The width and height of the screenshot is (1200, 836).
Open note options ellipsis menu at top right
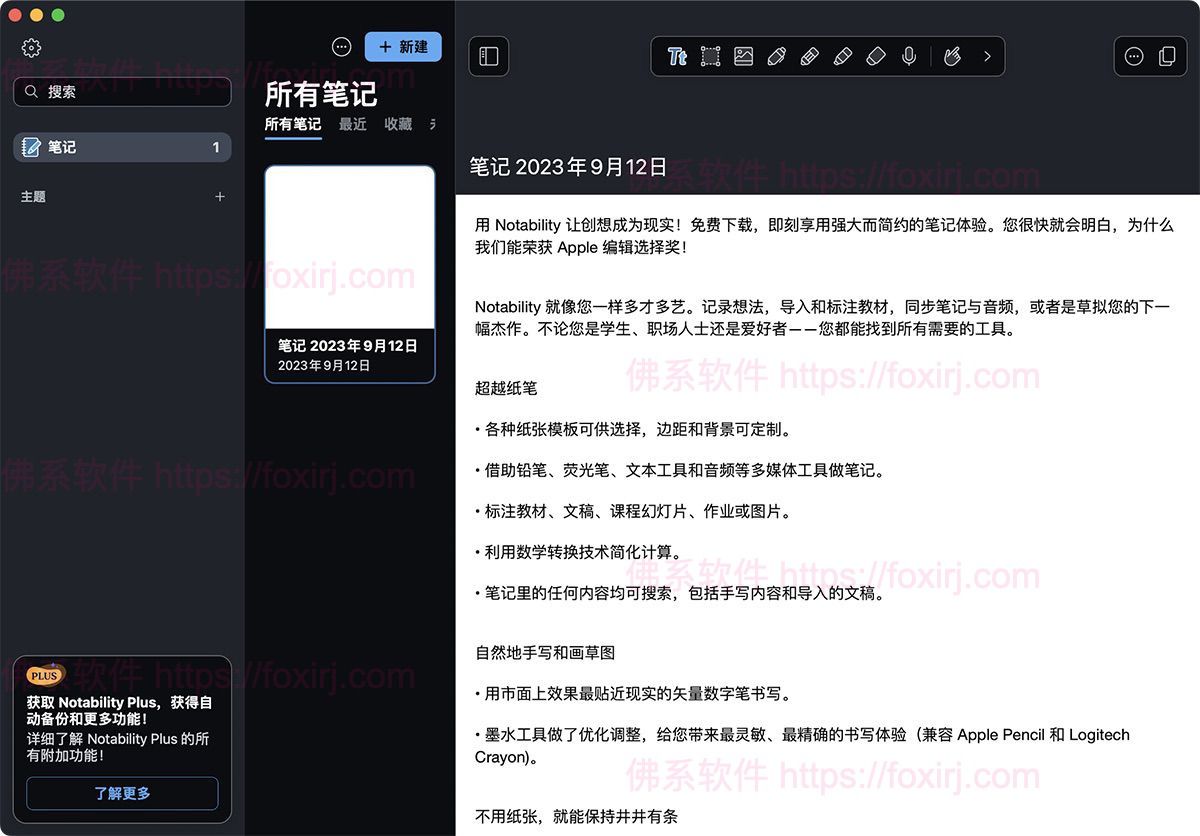[x=1134, y=57]
